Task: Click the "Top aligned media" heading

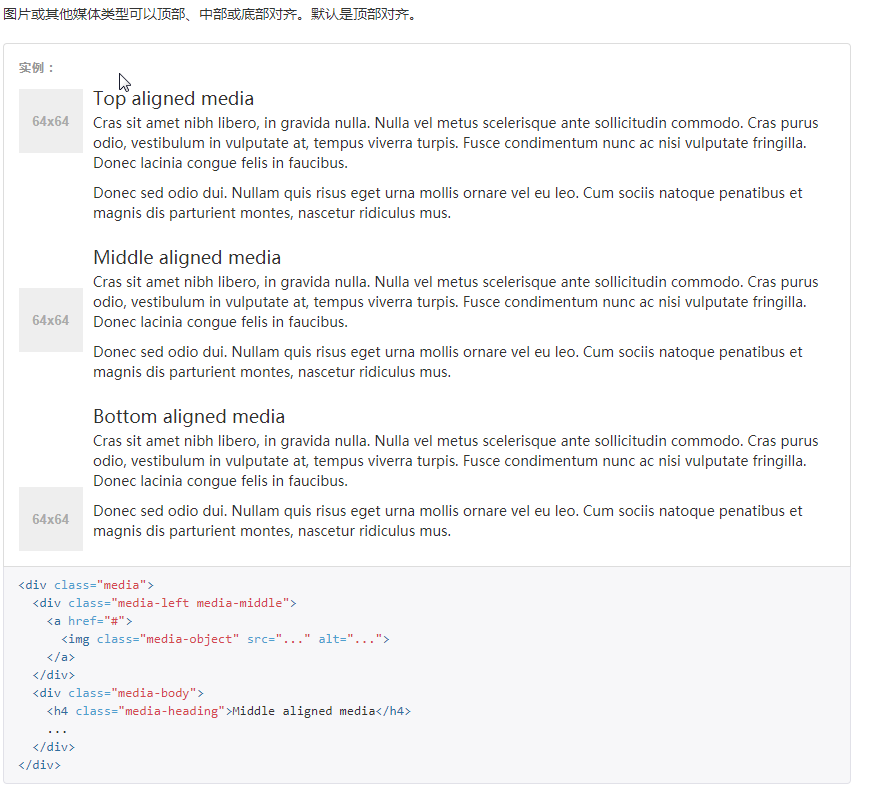Action: [x=173, y=98]
